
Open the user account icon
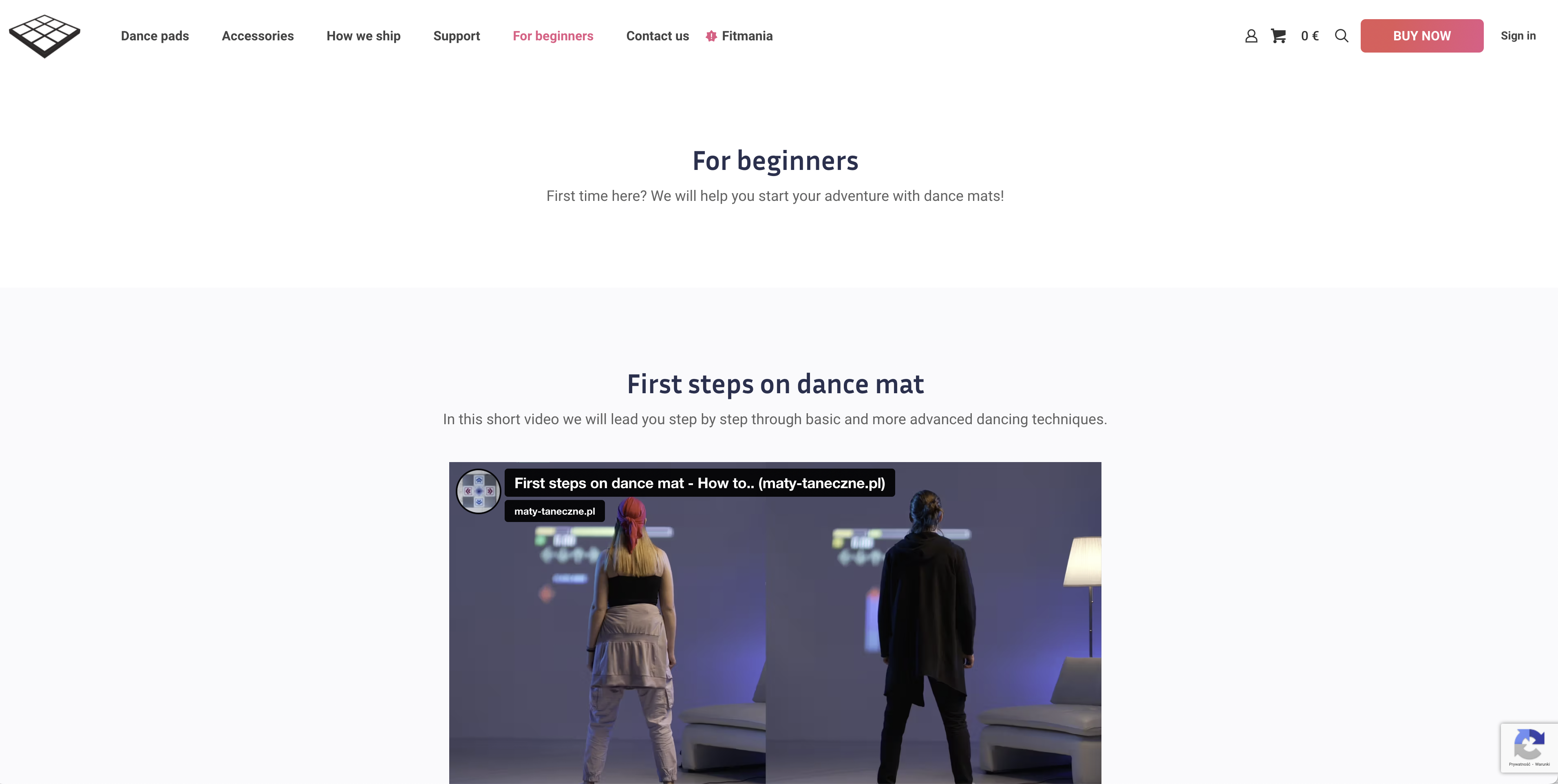[x=1251, y=36]
